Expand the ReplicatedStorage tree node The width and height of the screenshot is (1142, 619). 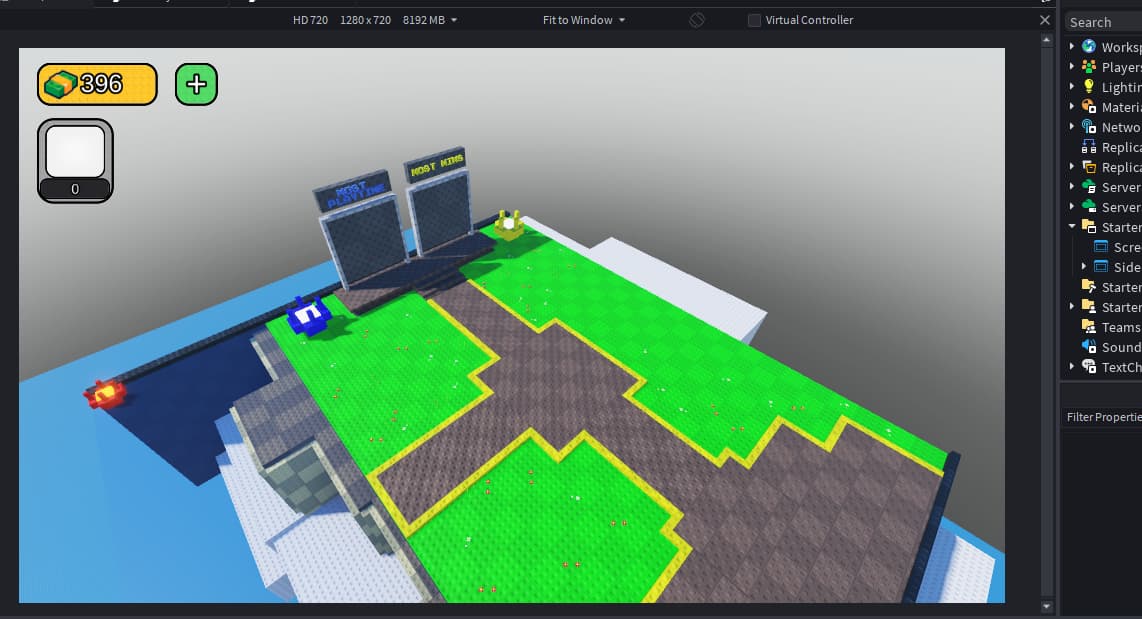point(1071,167)
